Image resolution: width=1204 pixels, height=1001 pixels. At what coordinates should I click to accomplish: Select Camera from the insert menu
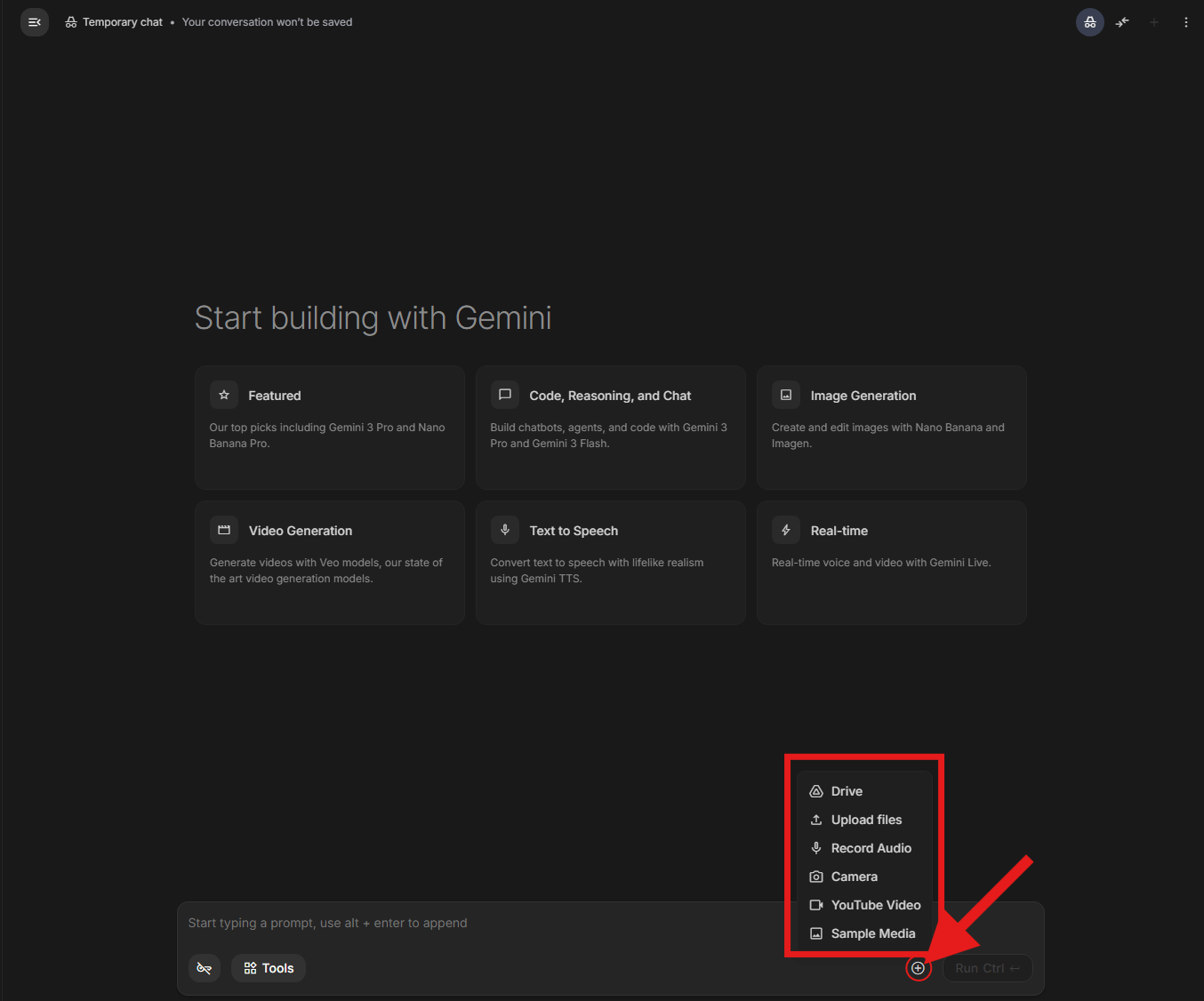point(854,877)
